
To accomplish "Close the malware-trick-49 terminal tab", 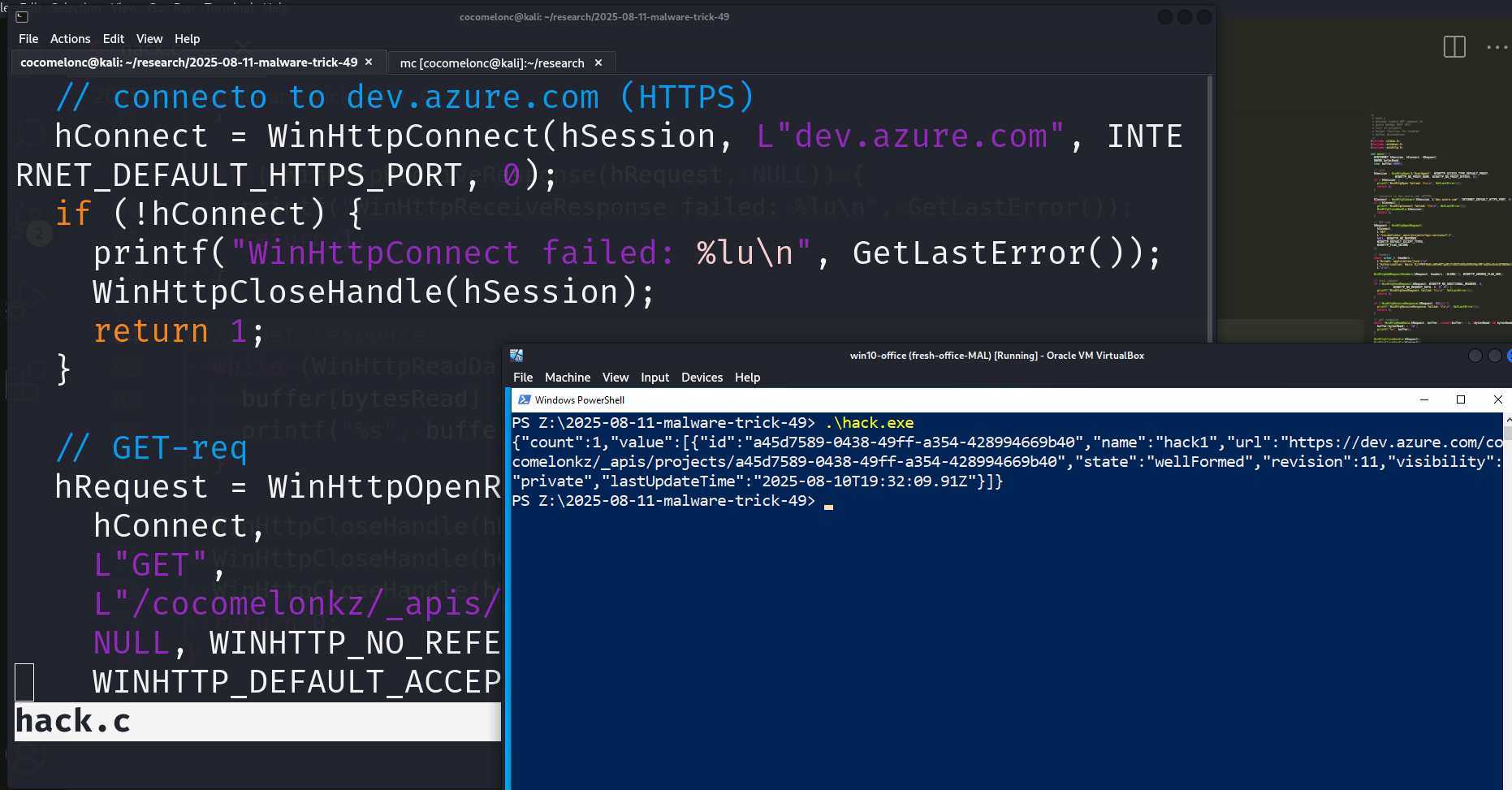I will [x=369, y=62].
